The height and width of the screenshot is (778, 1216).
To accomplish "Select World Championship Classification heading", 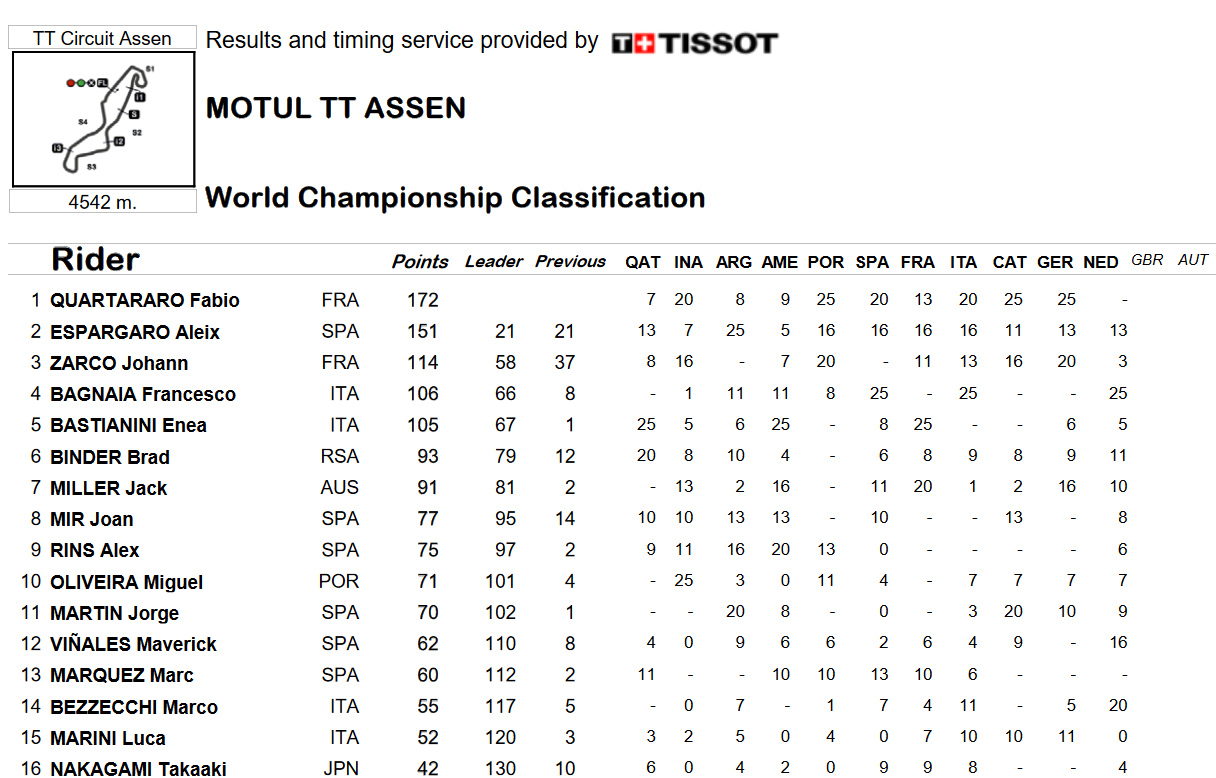I will (x=455, y=197).
